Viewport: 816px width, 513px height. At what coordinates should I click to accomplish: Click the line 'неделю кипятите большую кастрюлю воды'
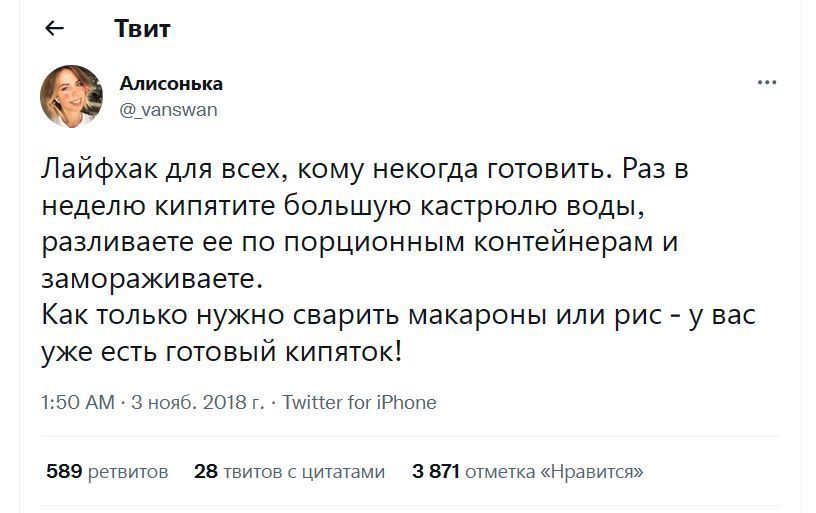click(x=343, y=206)
